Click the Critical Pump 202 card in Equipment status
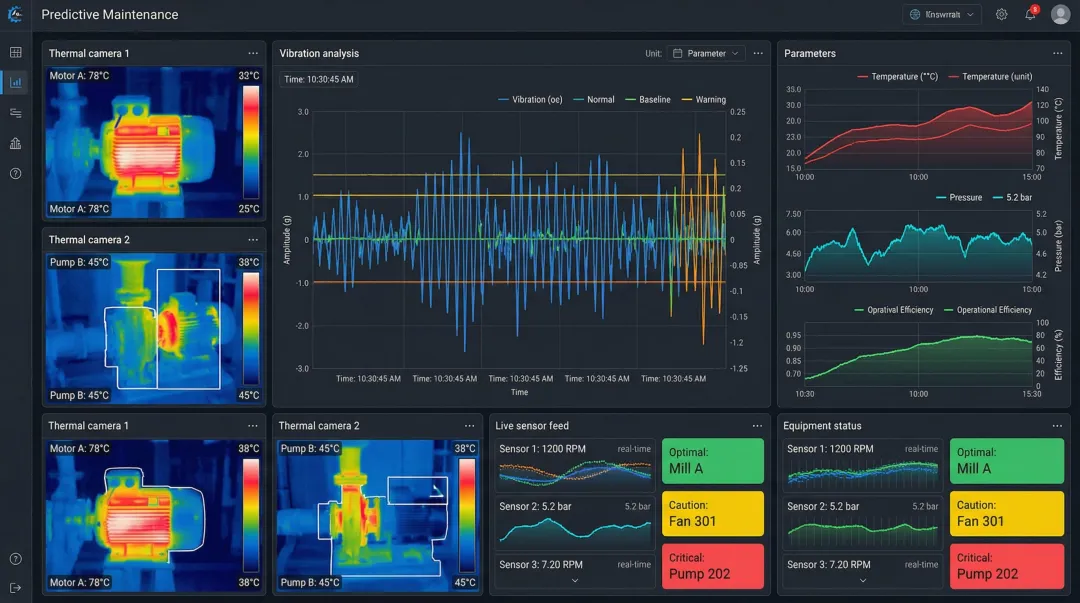Image resolution: width=1080 pixels, height=603 pixels. click(1006, 566)
